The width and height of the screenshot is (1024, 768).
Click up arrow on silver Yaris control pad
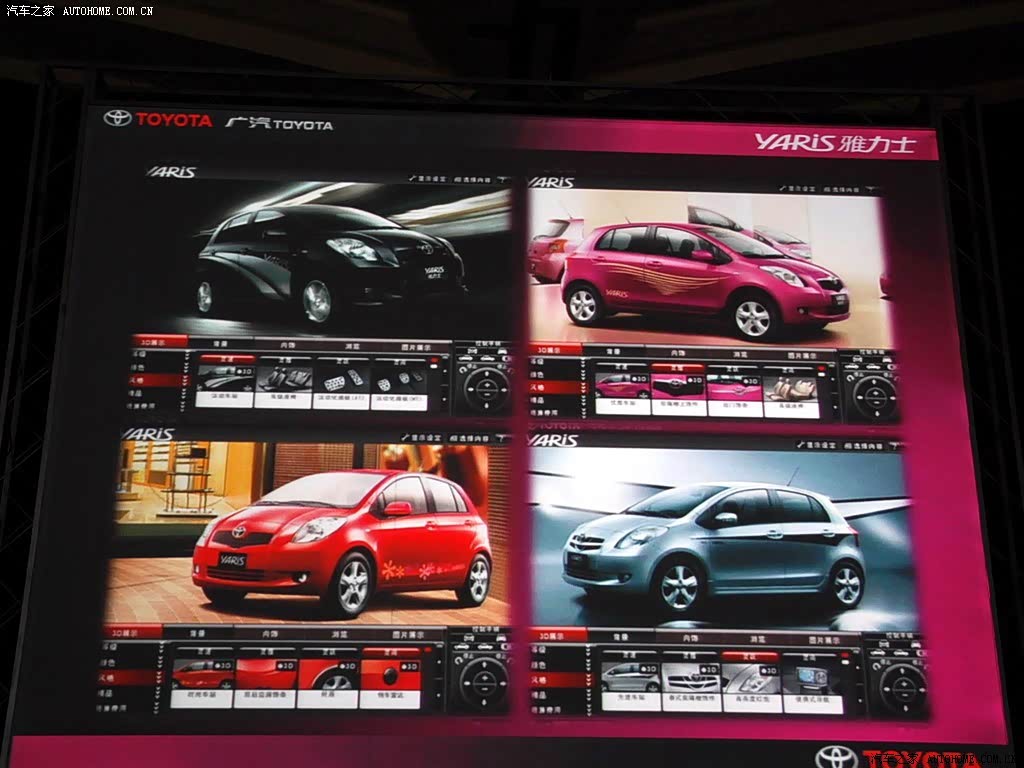coord(904,671)
